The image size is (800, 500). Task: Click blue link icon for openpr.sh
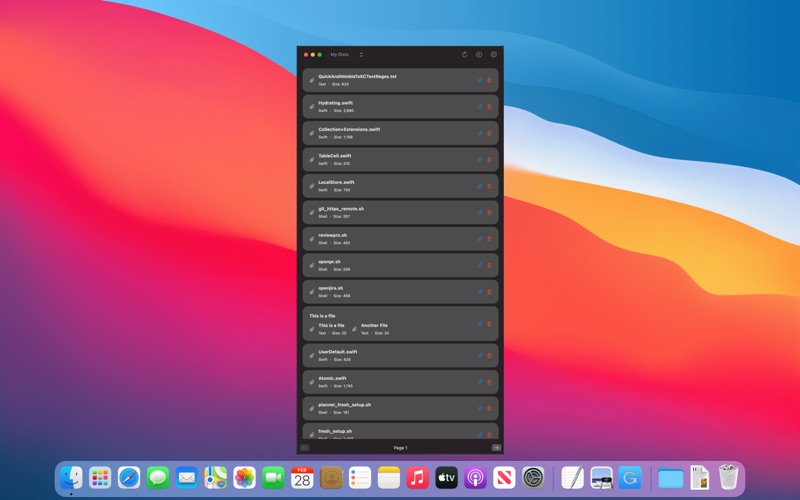(x=480, y=266)
